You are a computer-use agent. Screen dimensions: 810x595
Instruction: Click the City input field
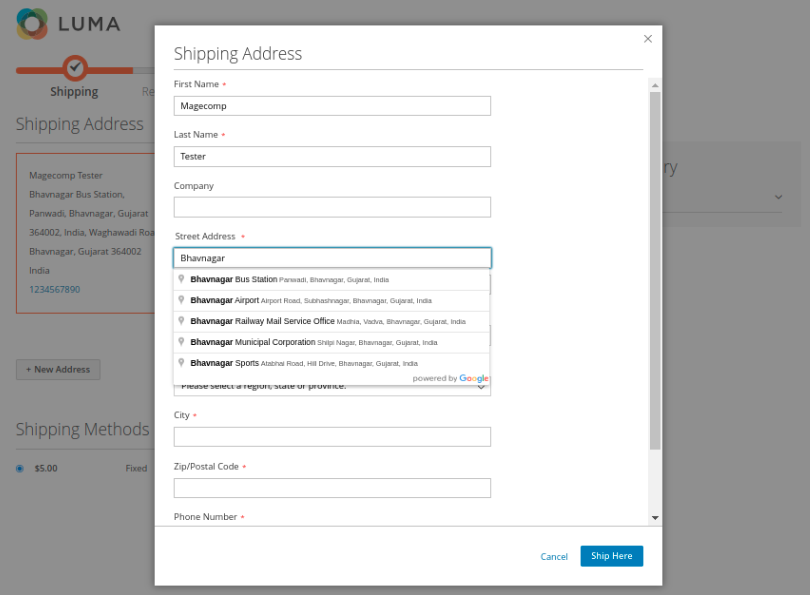(x=332, y=437)
